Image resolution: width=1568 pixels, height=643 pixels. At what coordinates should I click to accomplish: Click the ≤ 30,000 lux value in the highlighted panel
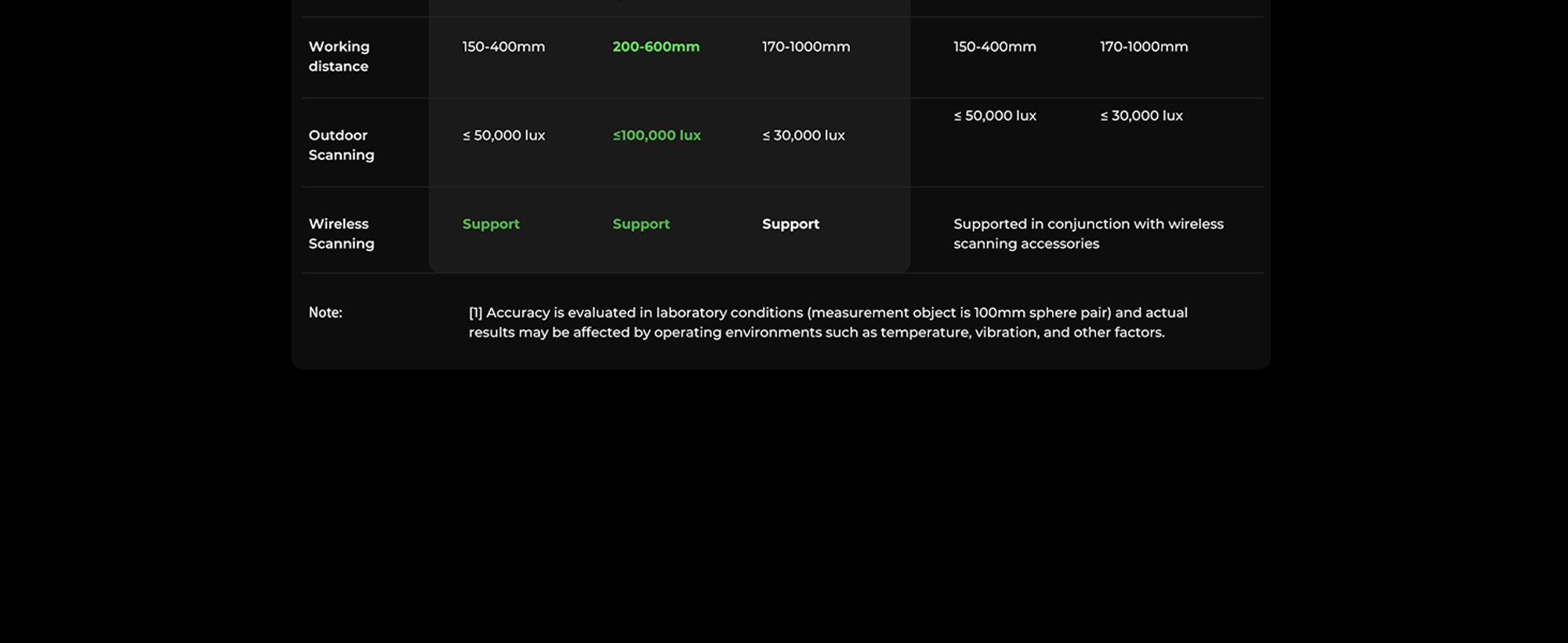coord(804,136)
